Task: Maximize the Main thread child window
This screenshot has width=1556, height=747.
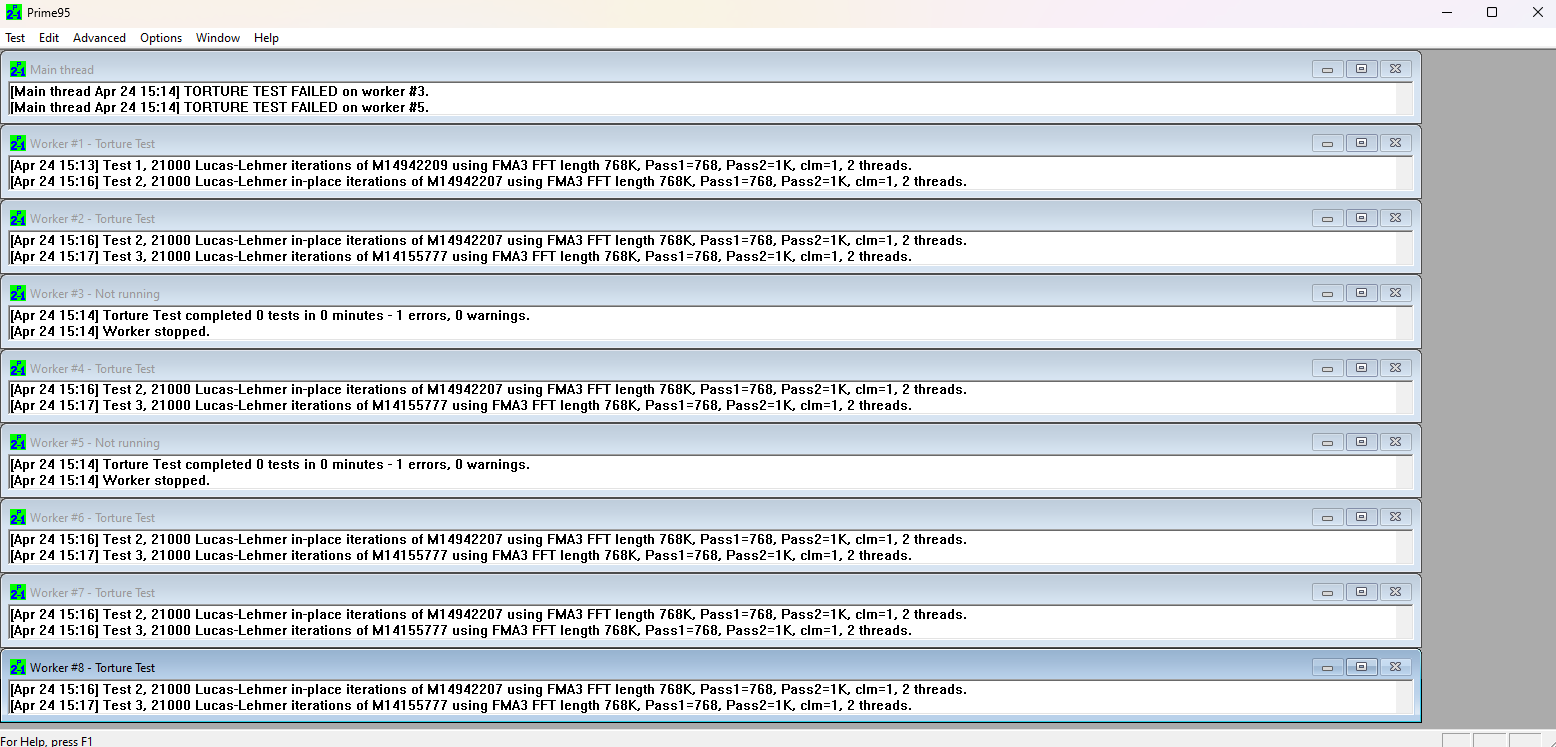Action: (x=1361, y=69)
